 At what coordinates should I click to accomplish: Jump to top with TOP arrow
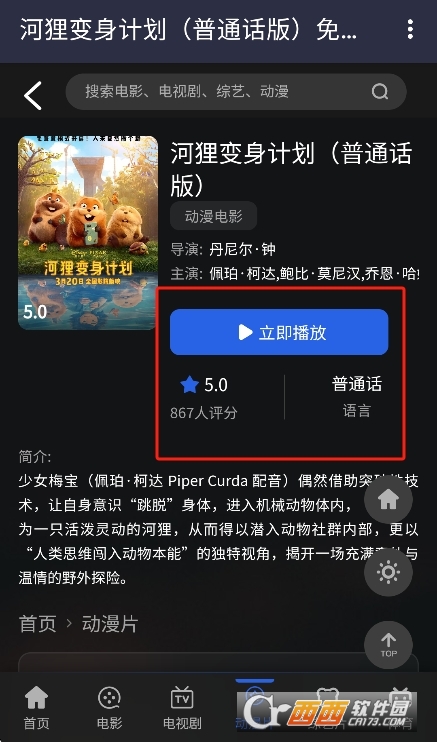tap(388, 645)
